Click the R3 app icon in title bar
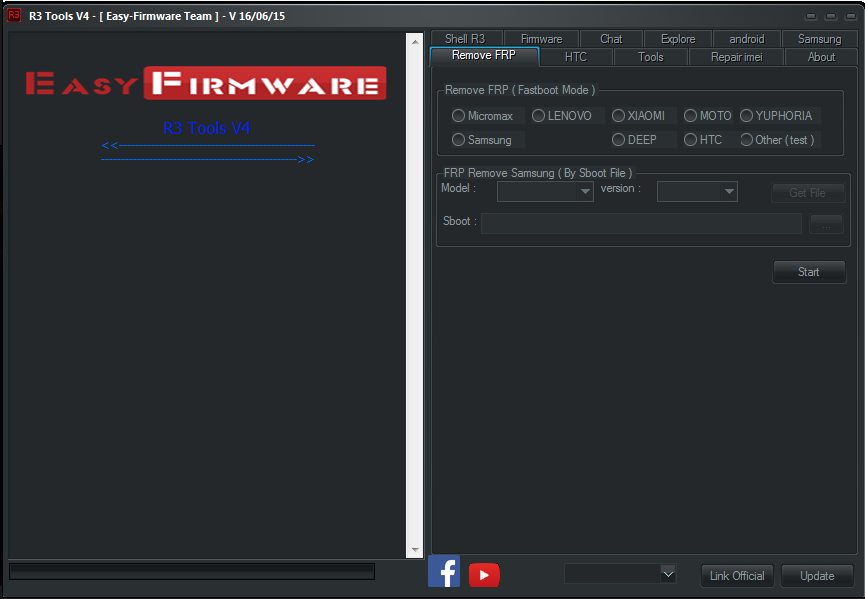The image size is (865, 599). tap(14, 15)
